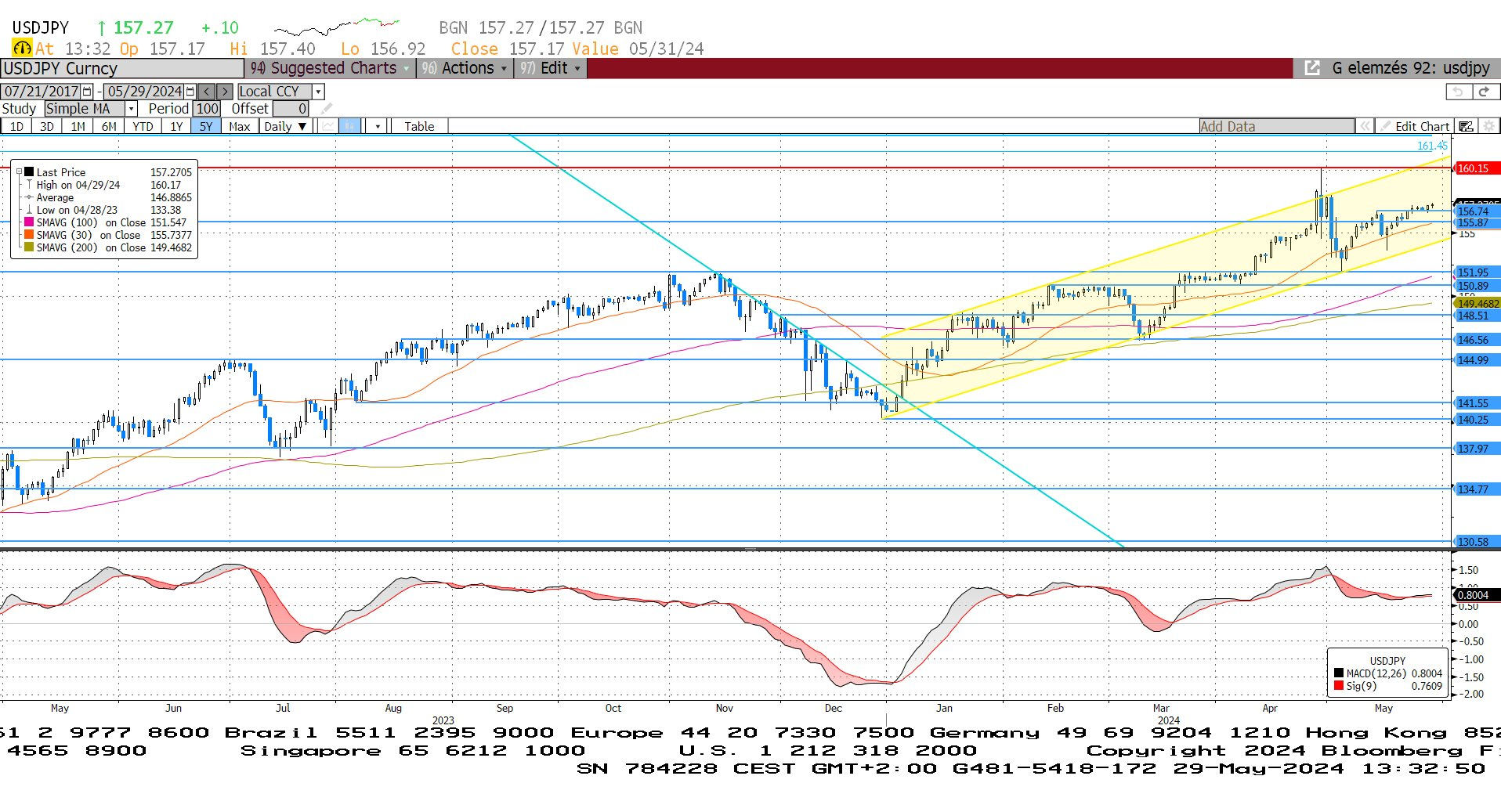Open the 96) Actions menu
1501x812 pixels.
pyautogui.click(x=464, y=68)
